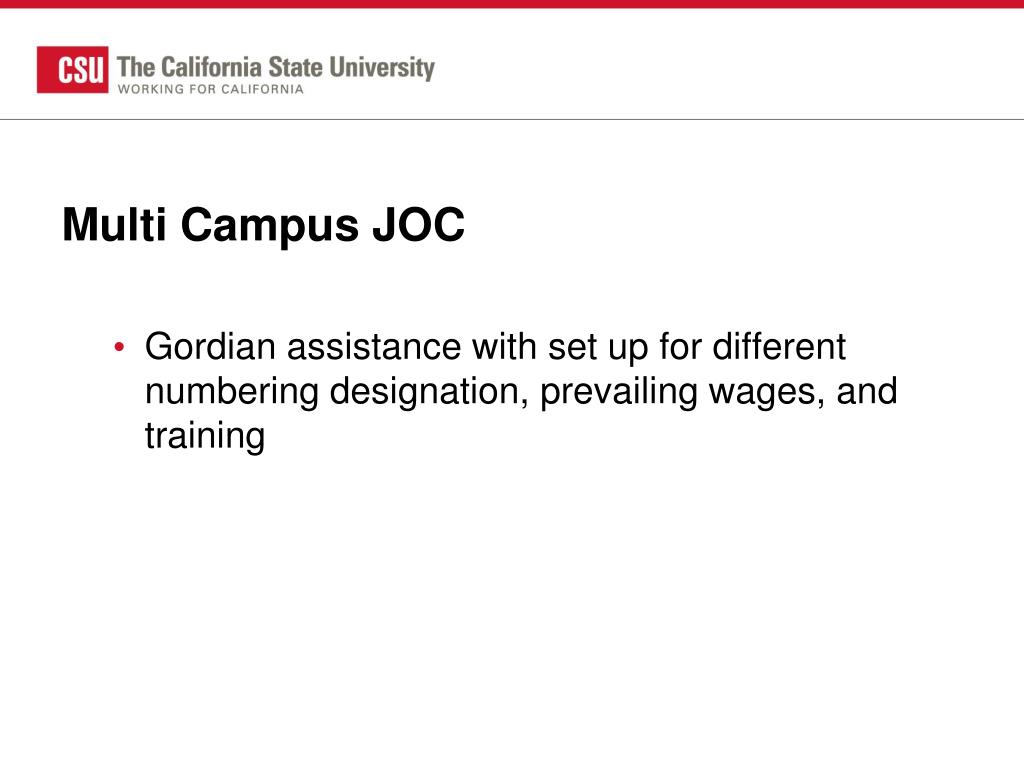Click the words "set up" in bullet text

[598, 347]
